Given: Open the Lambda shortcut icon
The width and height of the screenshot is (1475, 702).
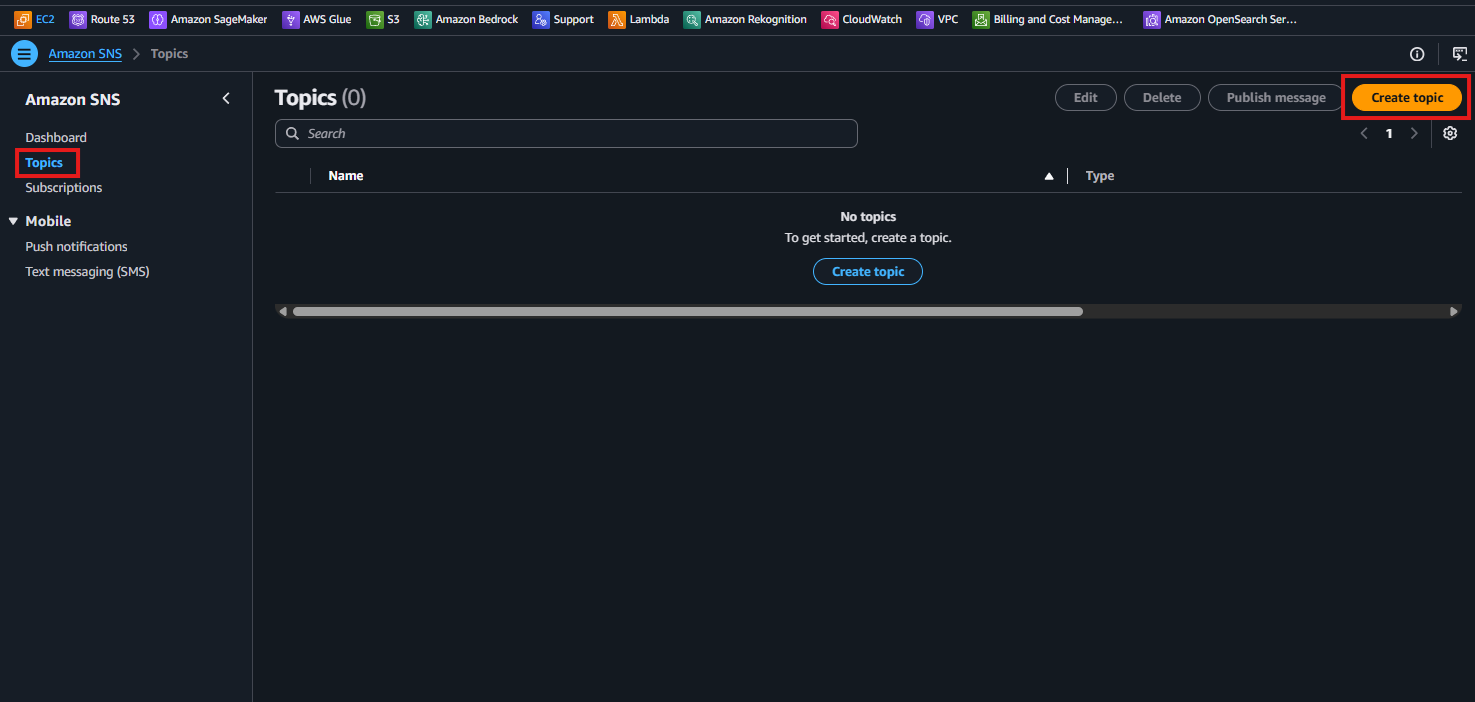Looking at the screenshot, I should [617, 19].
